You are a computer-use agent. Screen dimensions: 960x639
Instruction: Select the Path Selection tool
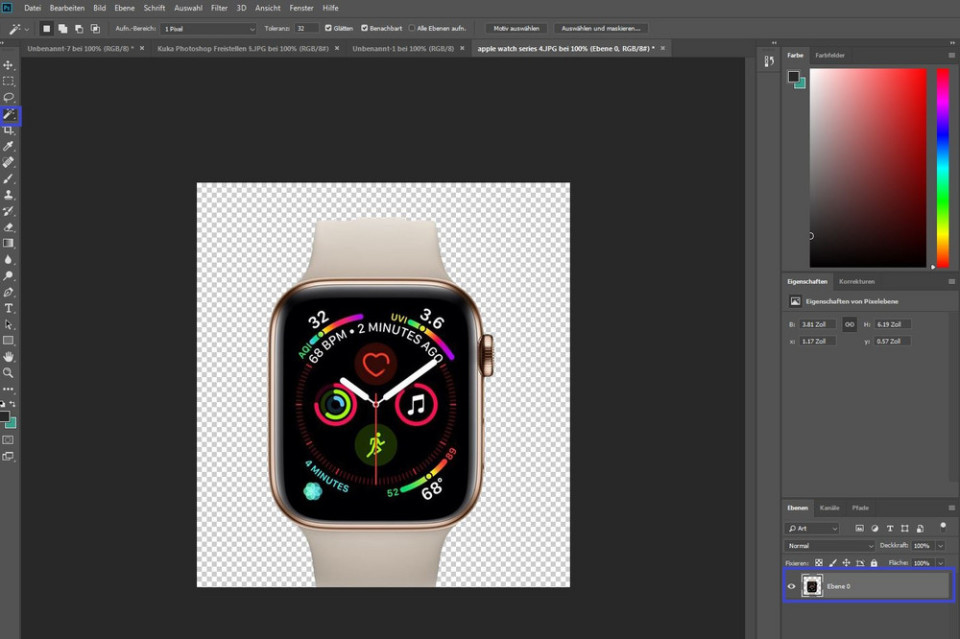(9, 324)
